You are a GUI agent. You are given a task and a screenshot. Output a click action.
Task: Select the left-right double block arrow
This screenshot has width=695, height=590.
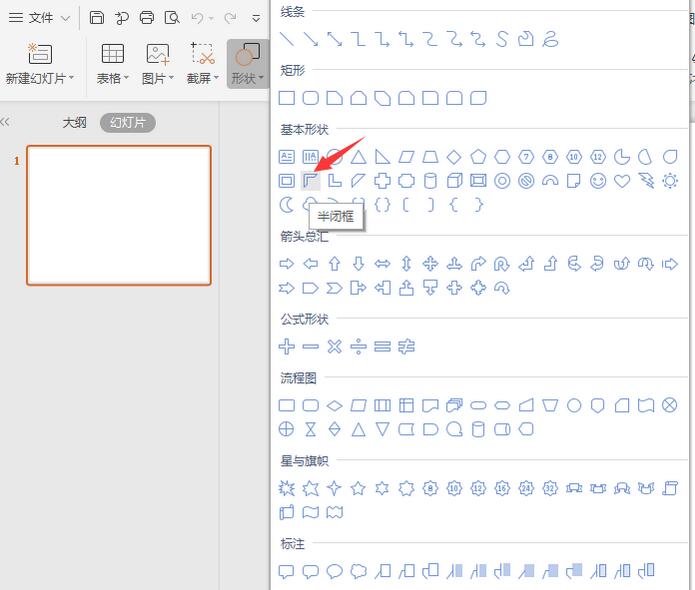click(382, 264)
